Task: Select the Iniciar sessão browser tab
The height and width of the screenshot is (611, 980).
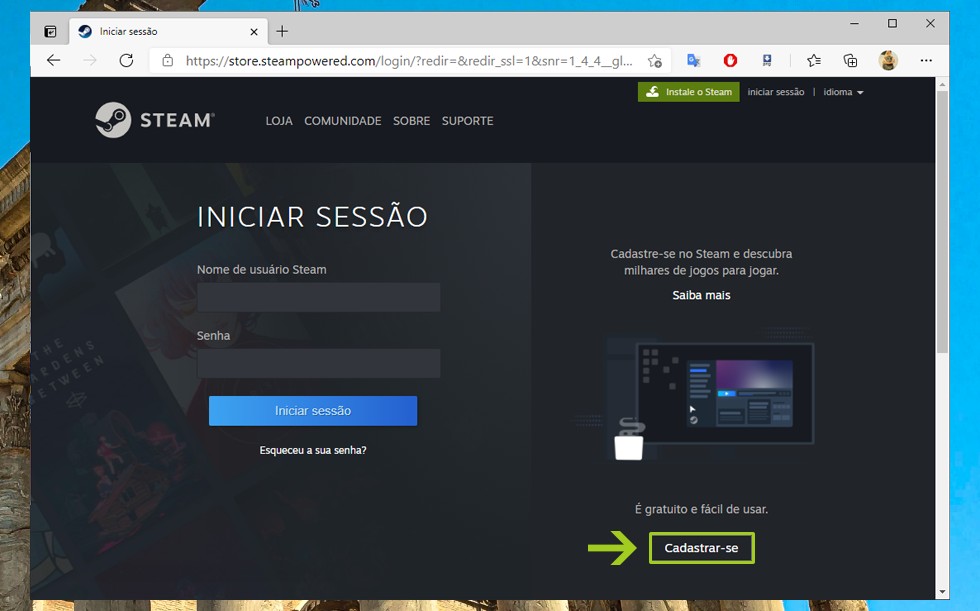Action: (x=169, y=31)
